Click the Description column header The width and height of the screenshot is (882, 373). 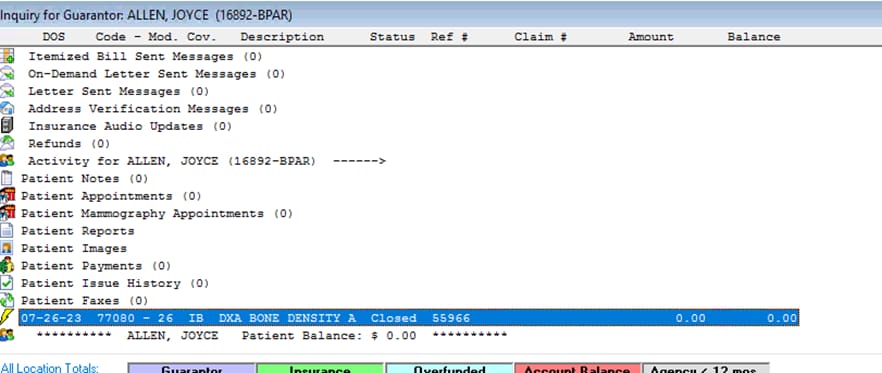click(x=282, y=37)
